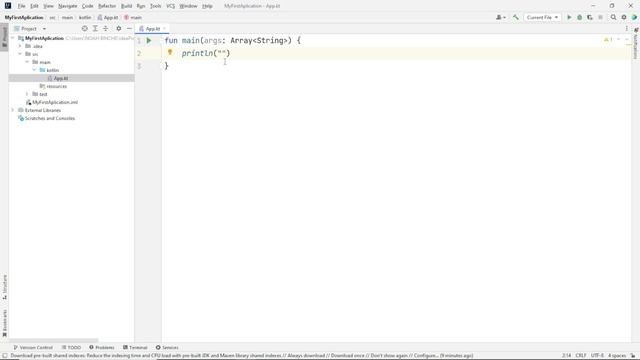Collapse the kotlin folder
Image resolution: width=640 pixels, height=360 pixels.
click(x=34, y=70)
